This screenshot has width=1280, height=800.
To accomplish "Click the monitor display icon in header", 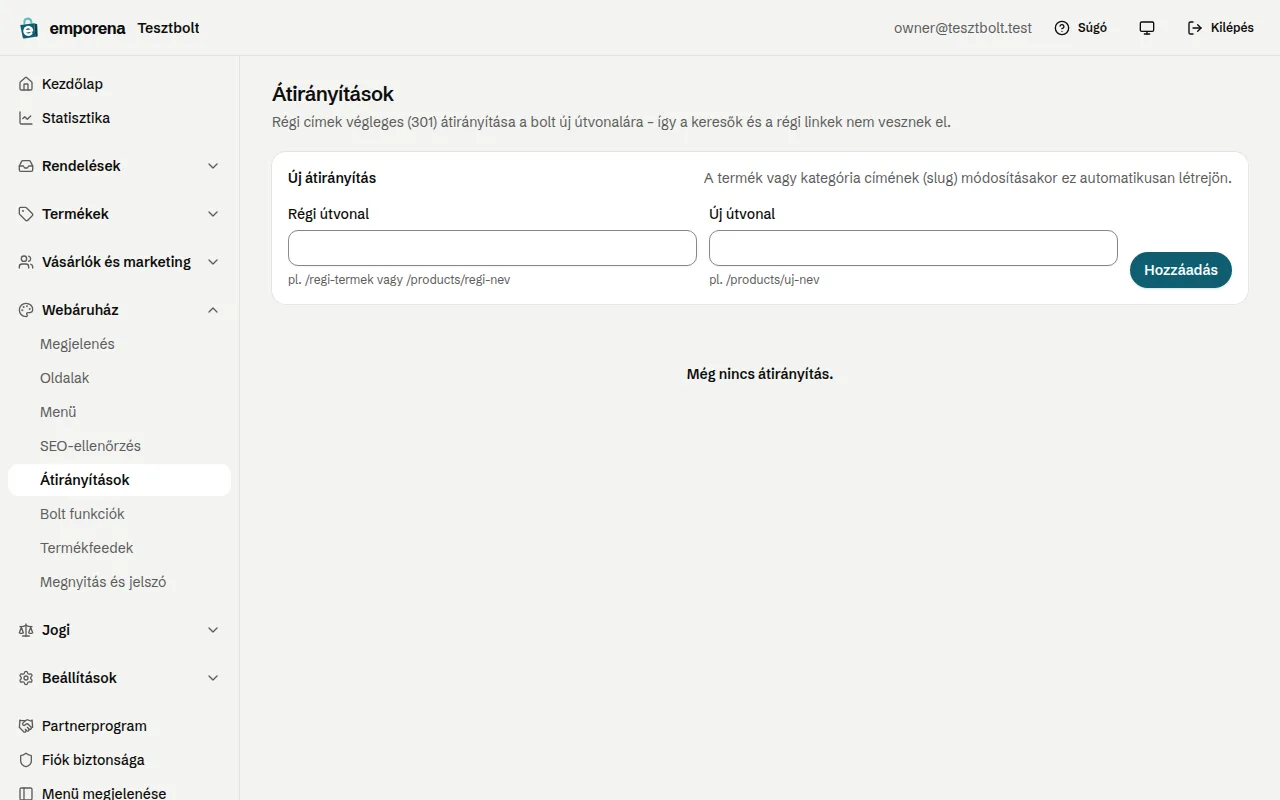I will point(1147,28).
